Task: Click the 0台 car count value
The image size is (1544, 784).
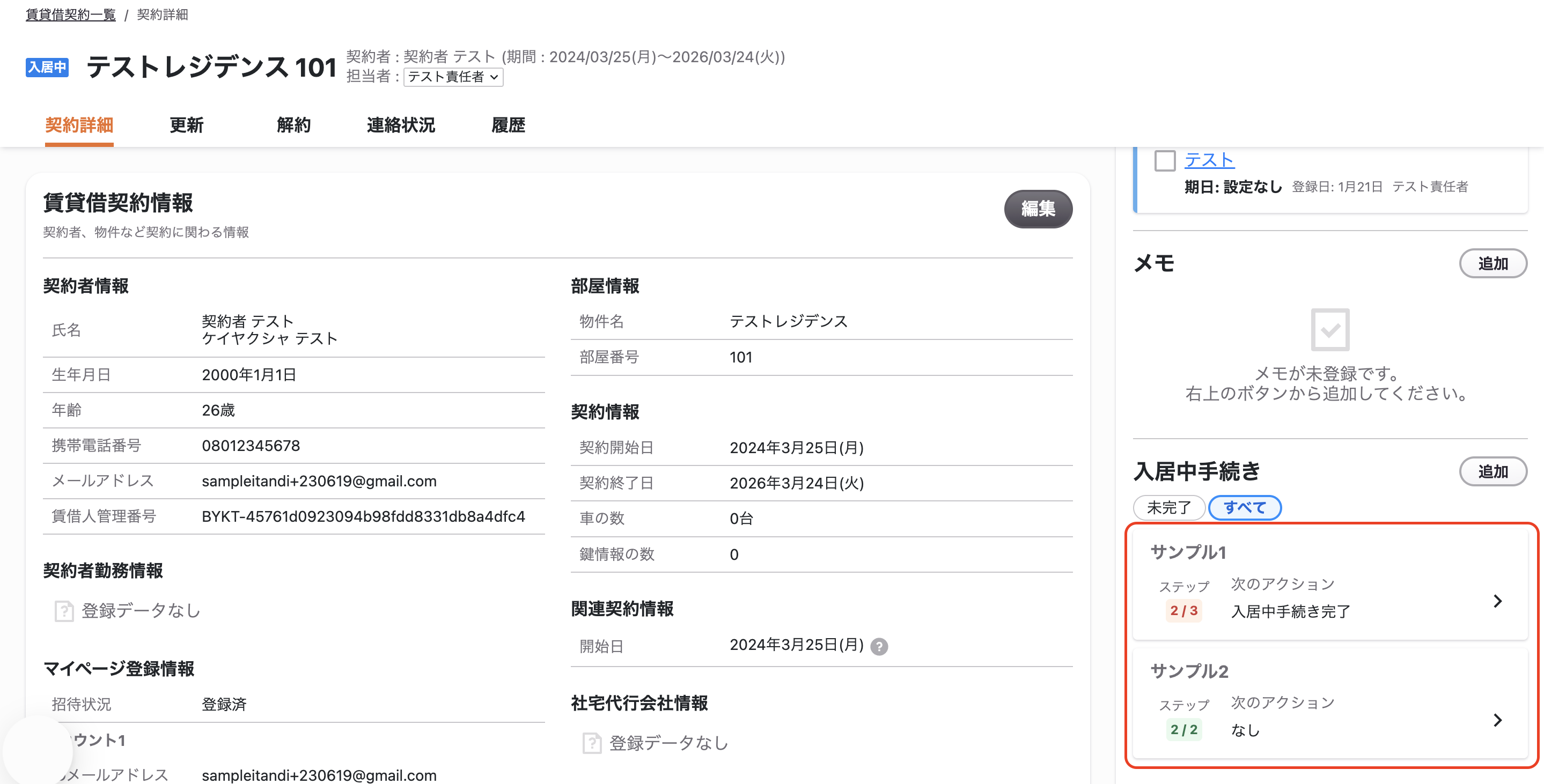Action: 741,519
